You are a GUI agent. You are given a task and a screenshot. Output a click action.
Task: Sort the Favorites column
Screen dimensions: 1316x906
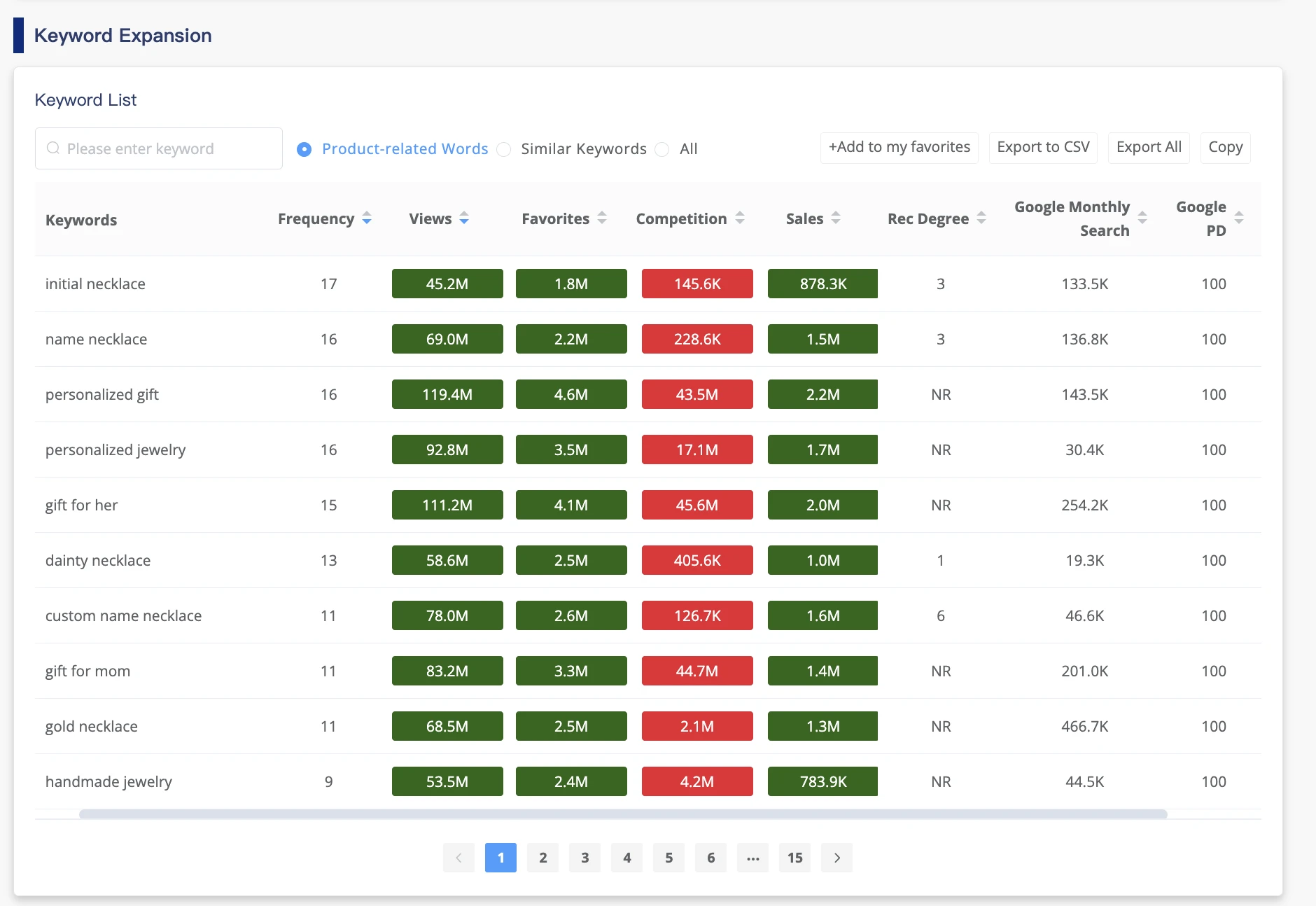603,218
